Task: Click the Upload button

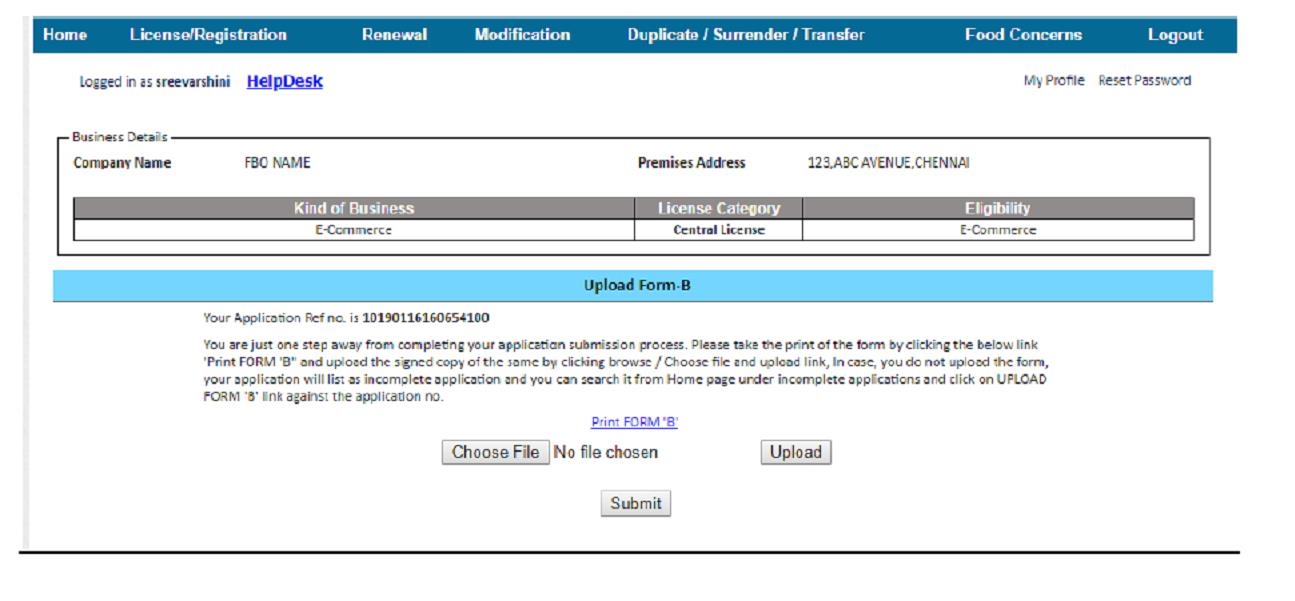Action: point(795,453)
